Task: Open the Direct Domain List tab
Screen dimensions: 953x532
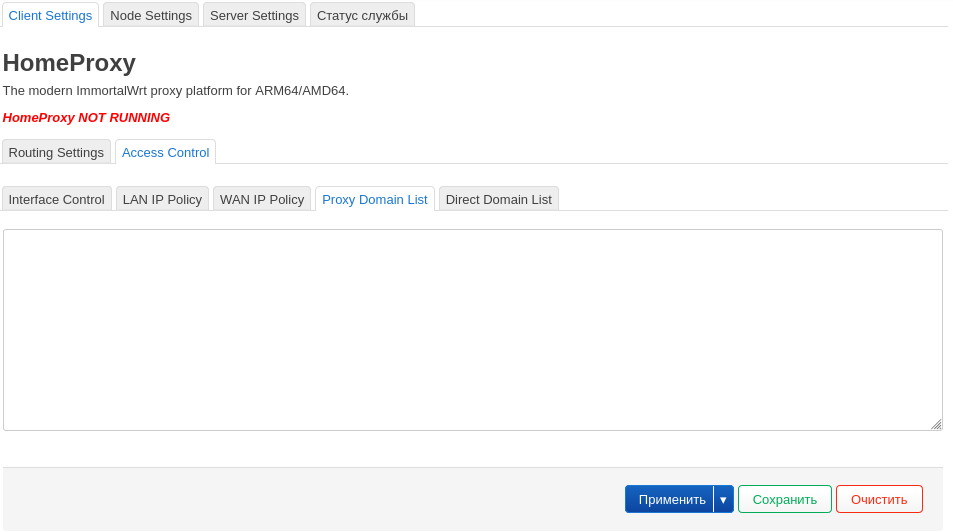Action: click(x=498, y=199)
